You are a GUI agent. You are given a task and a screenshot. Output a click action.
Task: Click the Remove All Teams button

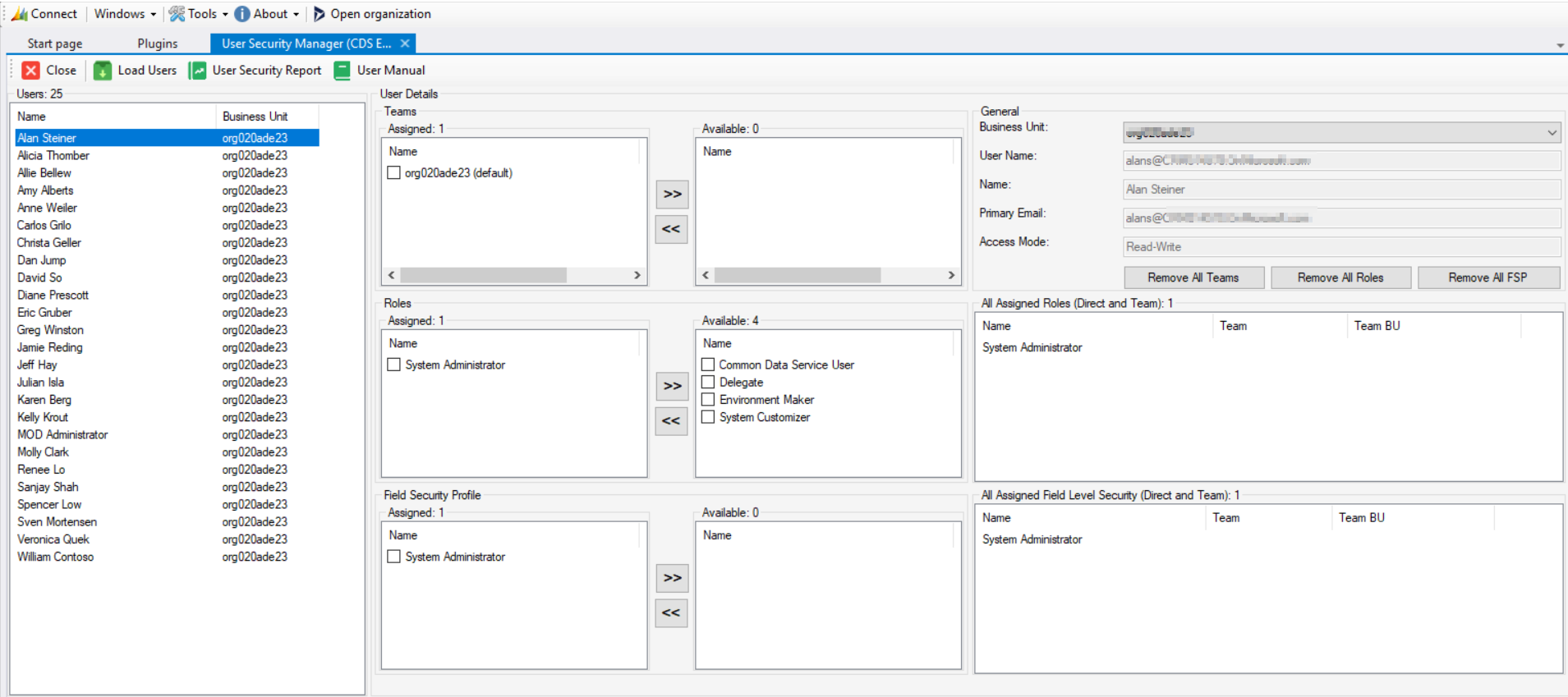click(1193, 277)
